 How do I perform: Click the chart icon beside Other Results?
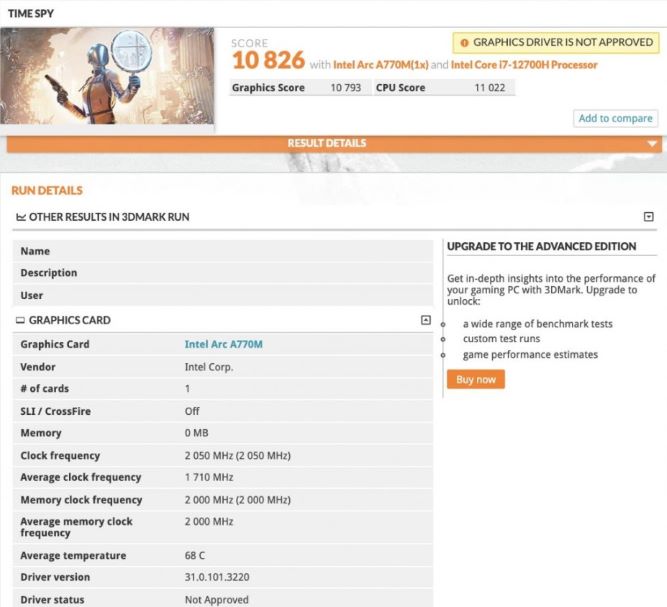click(x=20, y=217)
